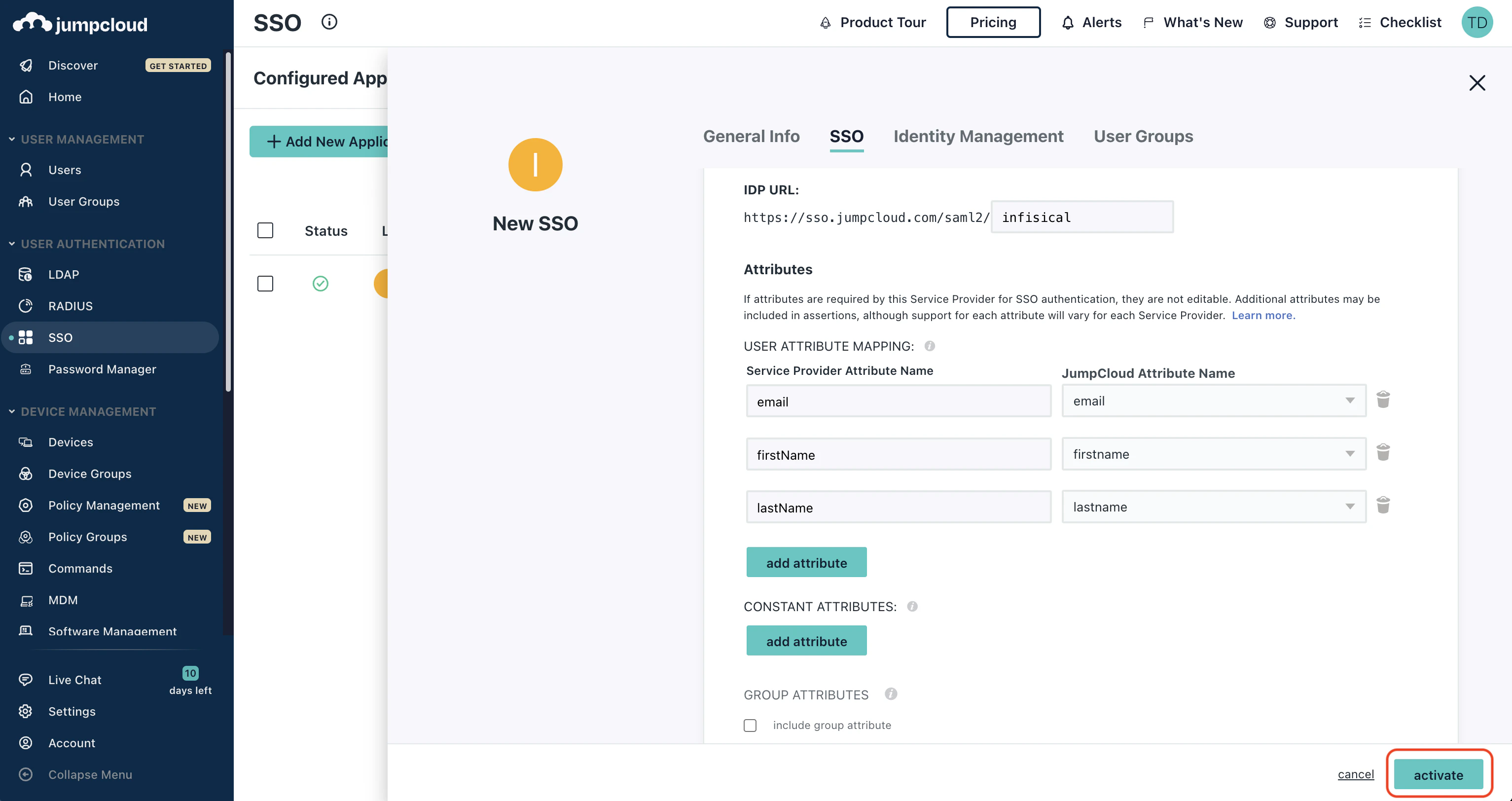
Task: Check the first application row checkbox
Action: click(265, 284)
